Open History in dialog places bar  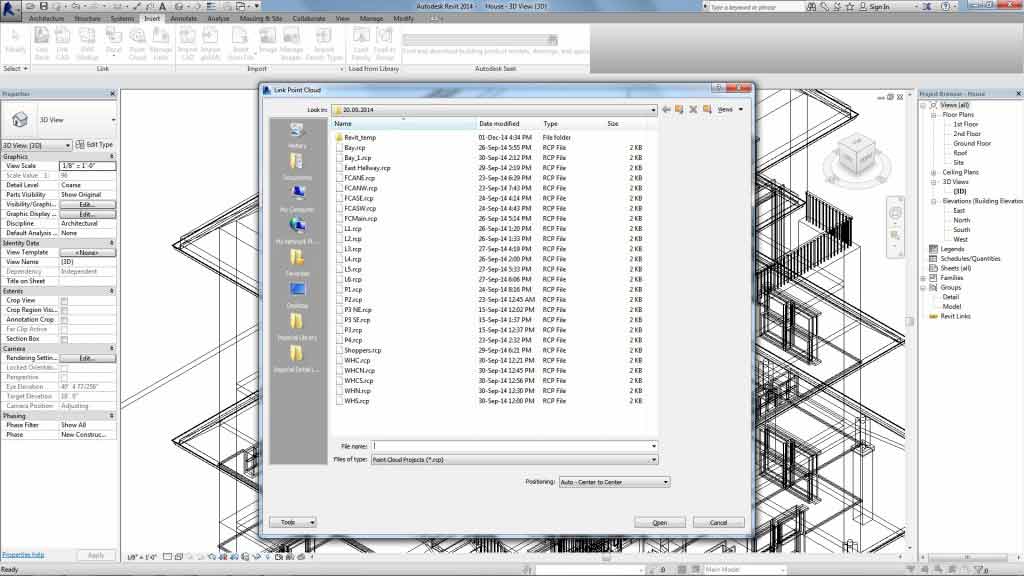(297, 135)
